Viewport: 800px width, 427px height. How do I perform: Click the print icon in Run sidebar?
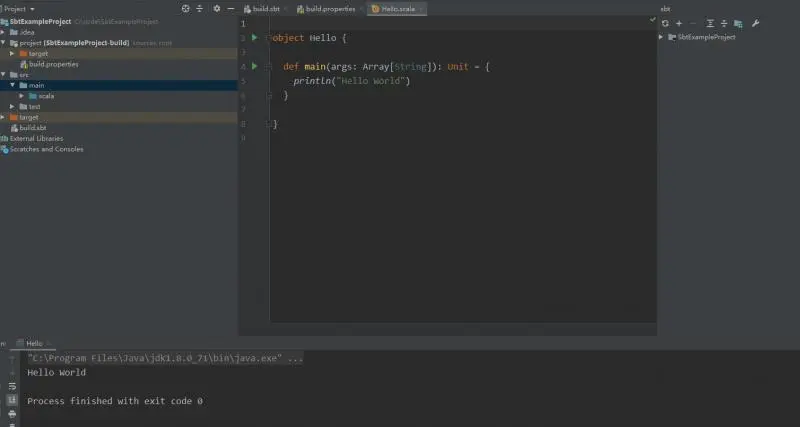point(12,414)
